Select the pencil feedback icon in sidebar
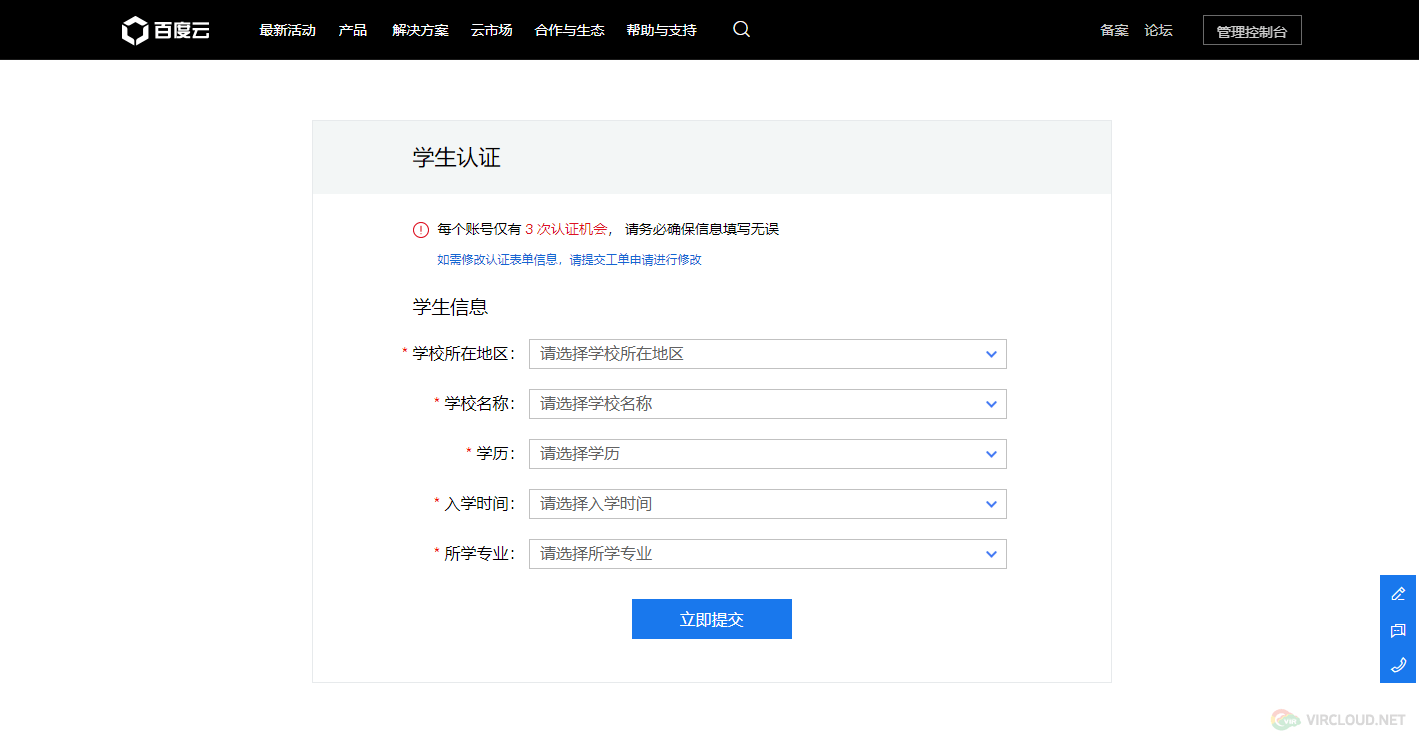The height and width of the screenshot is (743, 1419). [x=1398, y=594]
